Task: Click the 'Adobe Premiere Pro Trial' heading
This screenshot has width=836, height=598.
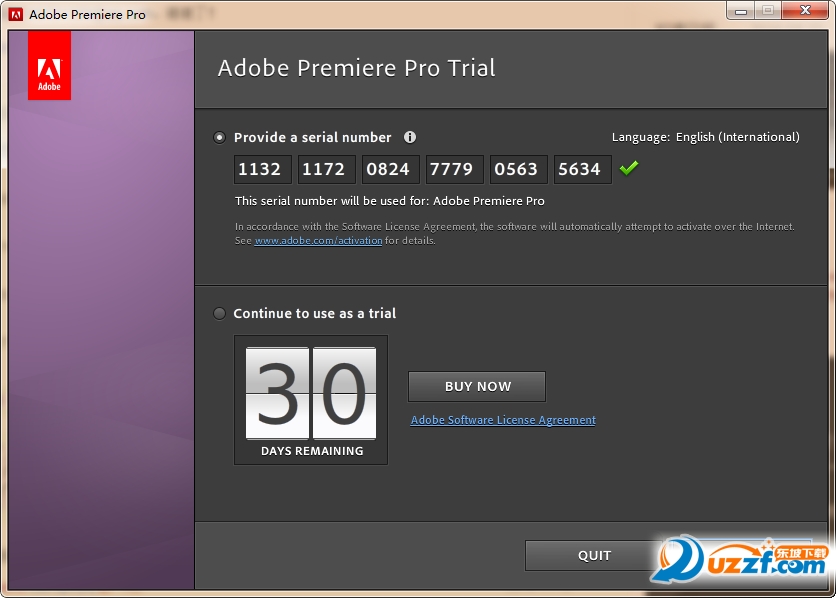Action: click(356, 68)
